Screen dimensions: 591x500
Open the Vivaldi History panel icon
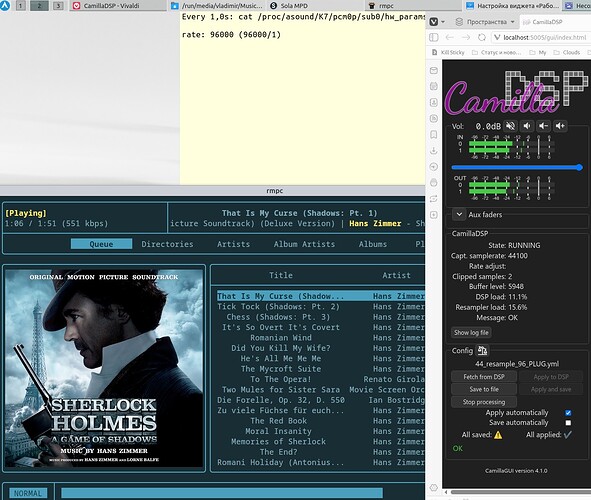[434, 167]
